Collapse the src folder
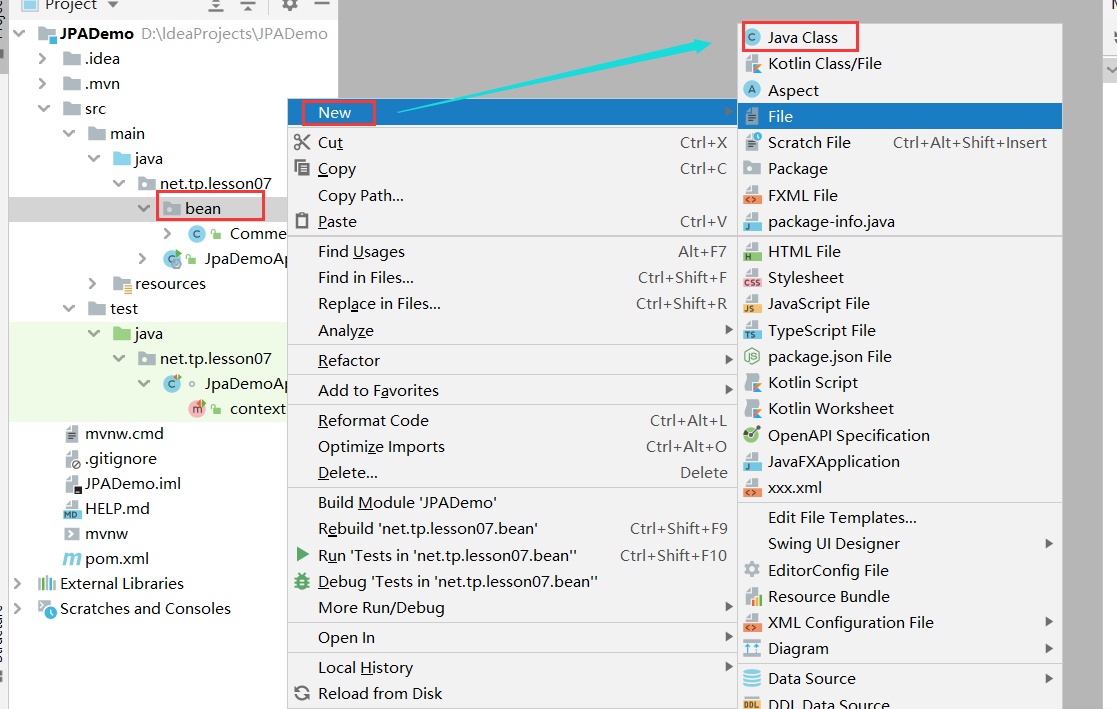Image resolution: width=1117 pixels, height=709 pixels. pyautogui.click(x=44, y=108)
